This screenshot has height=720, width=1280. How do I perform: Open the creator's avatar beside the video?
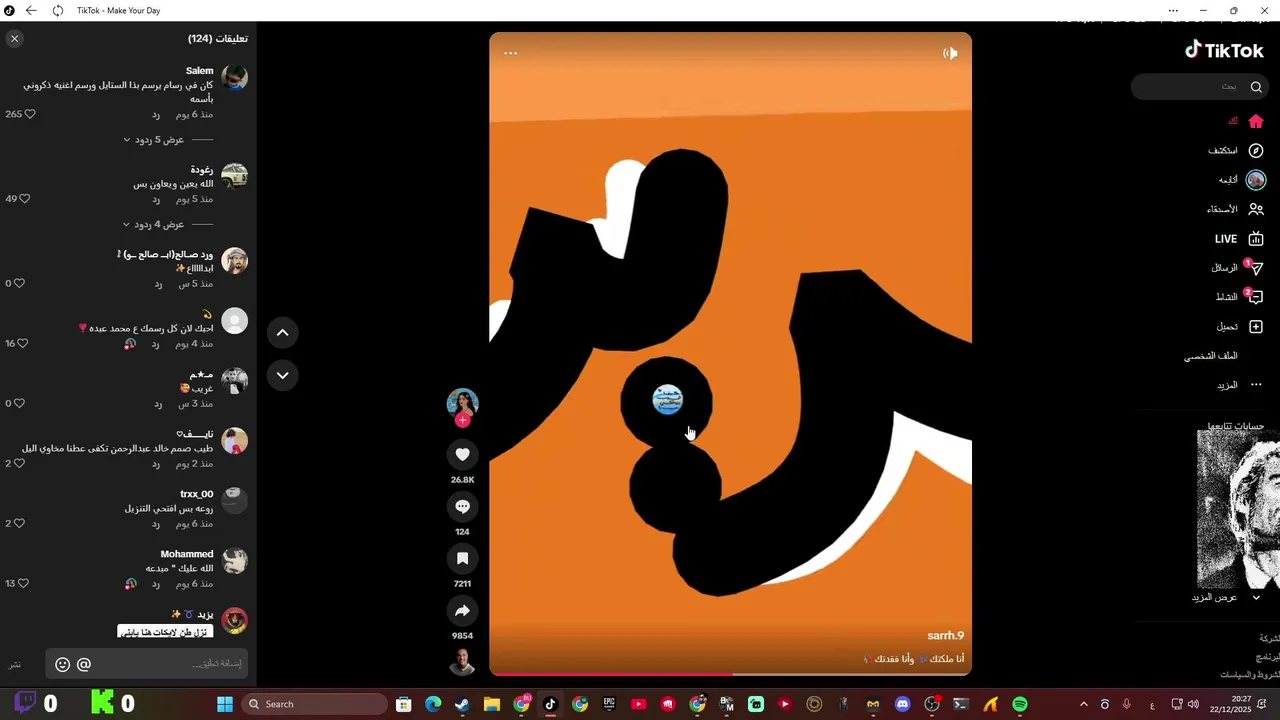462,403
